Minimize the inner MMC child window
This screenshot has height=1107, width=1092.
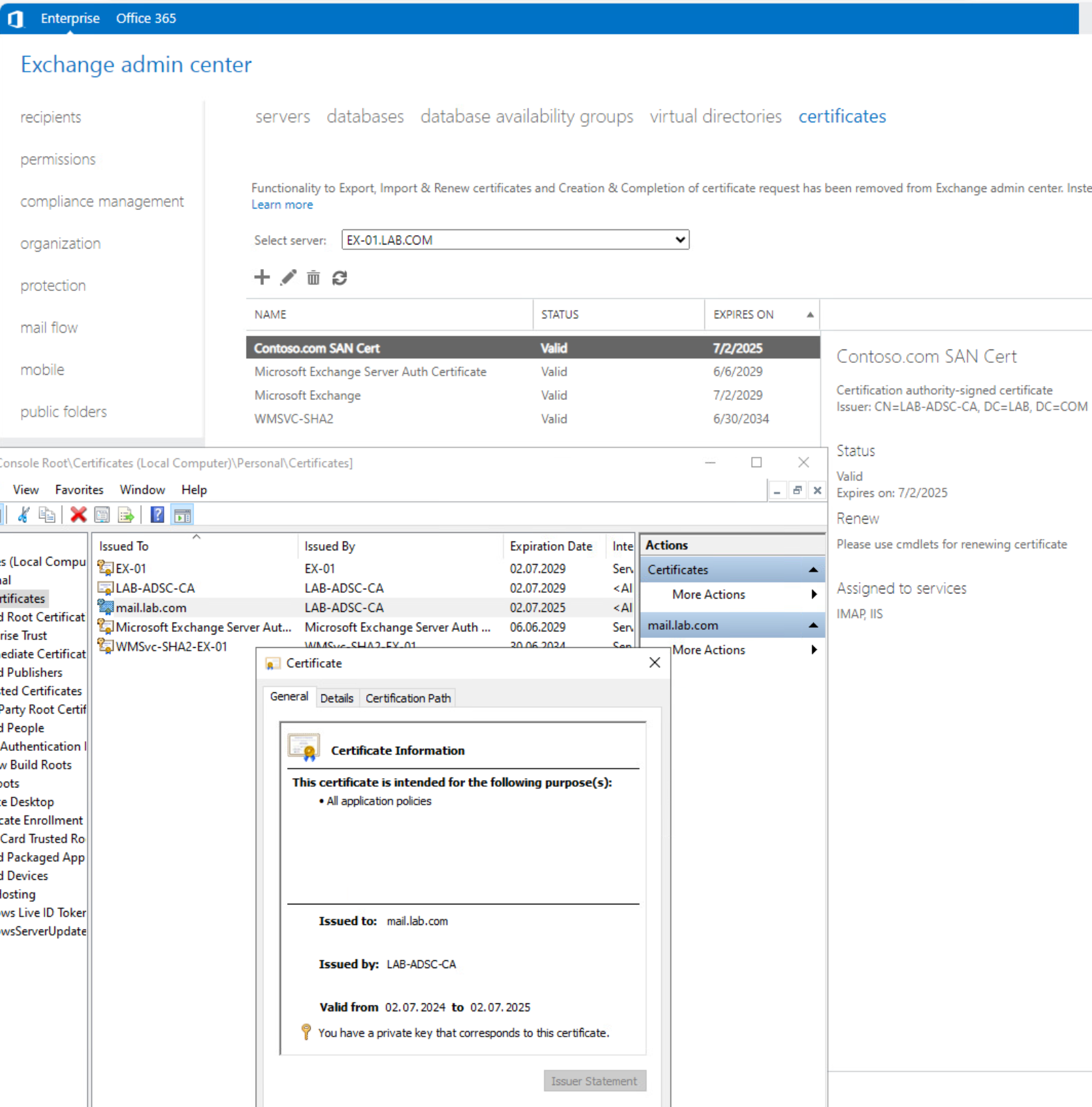pos(776,490)
